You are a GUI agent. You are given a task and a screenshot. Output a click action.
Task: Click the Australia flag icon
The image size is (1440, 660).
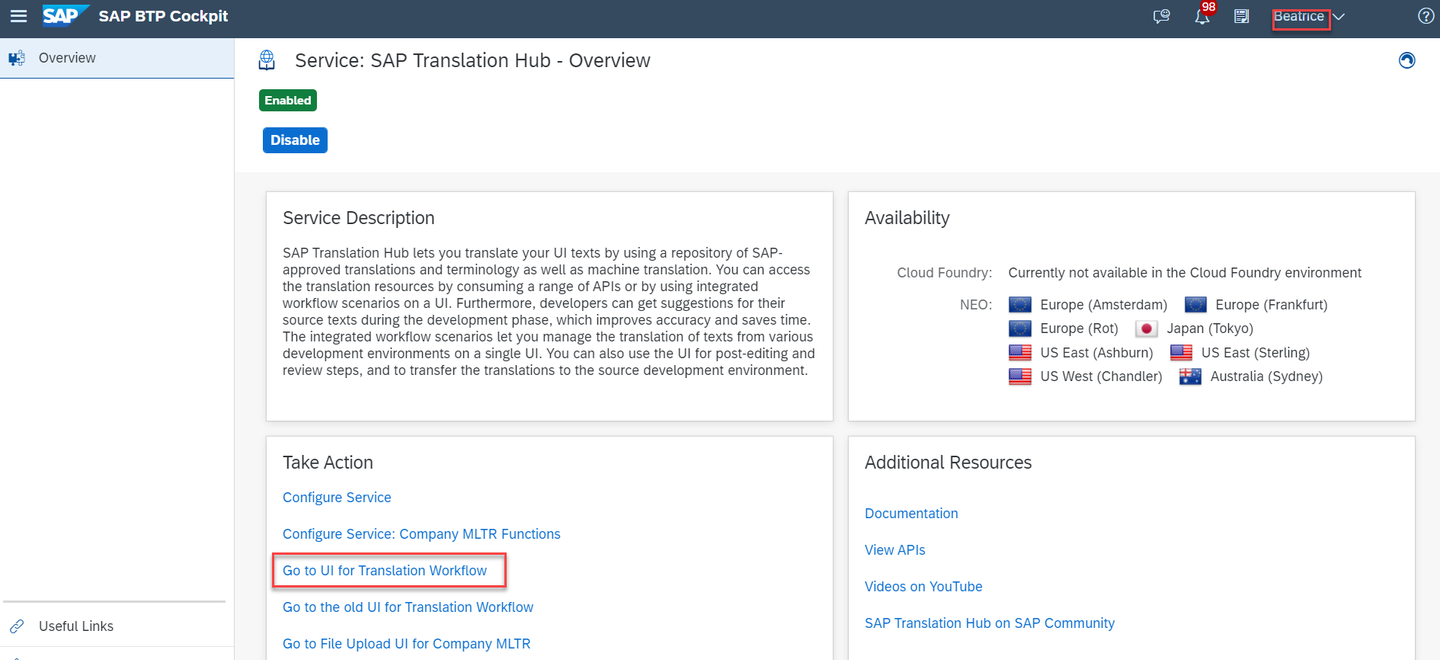(x=1190, y=376)
